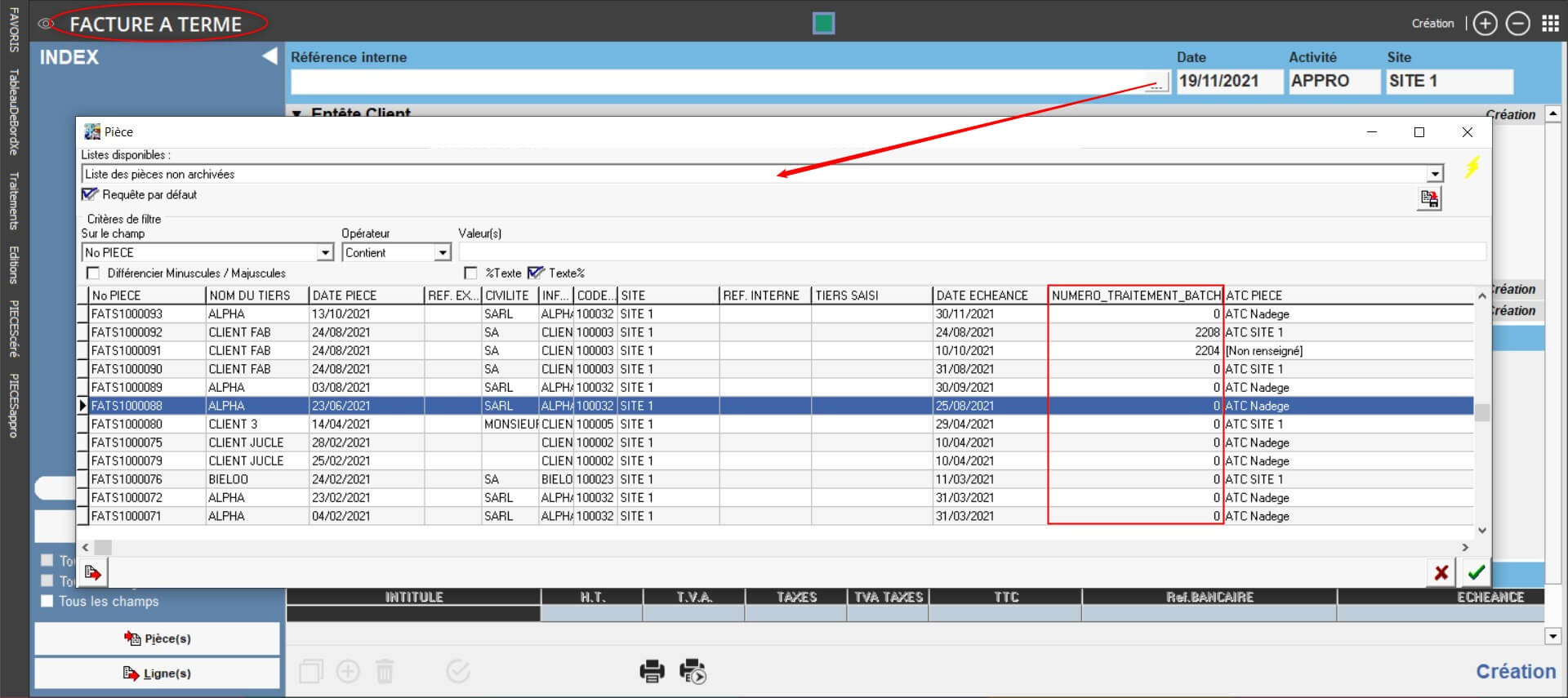1568x698 pixels.
Task: Click the printer icon in bottom toolbar
Action: pyautogui.click(x=652, y=671)
